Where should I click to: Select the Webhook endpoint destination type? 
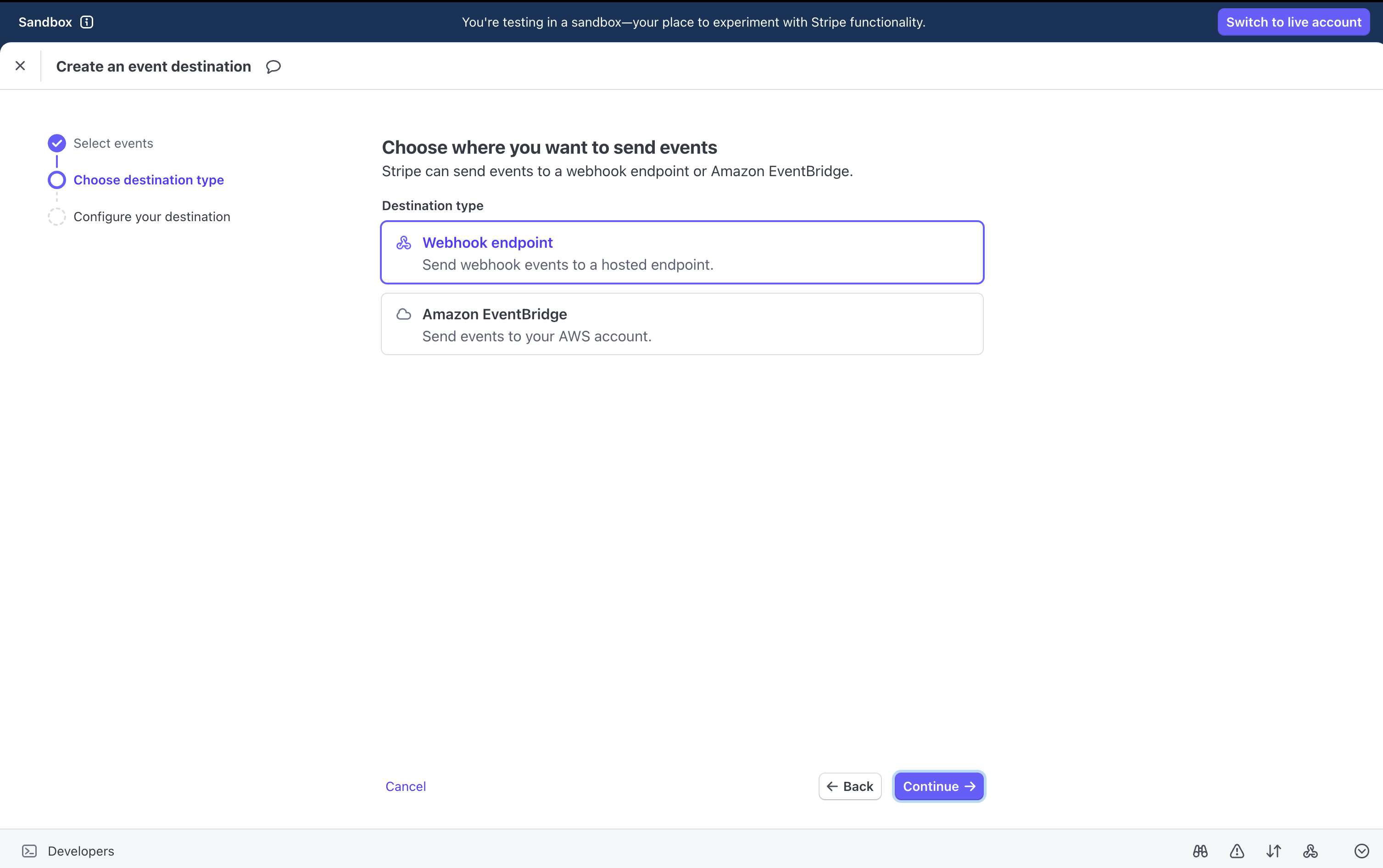681,253
